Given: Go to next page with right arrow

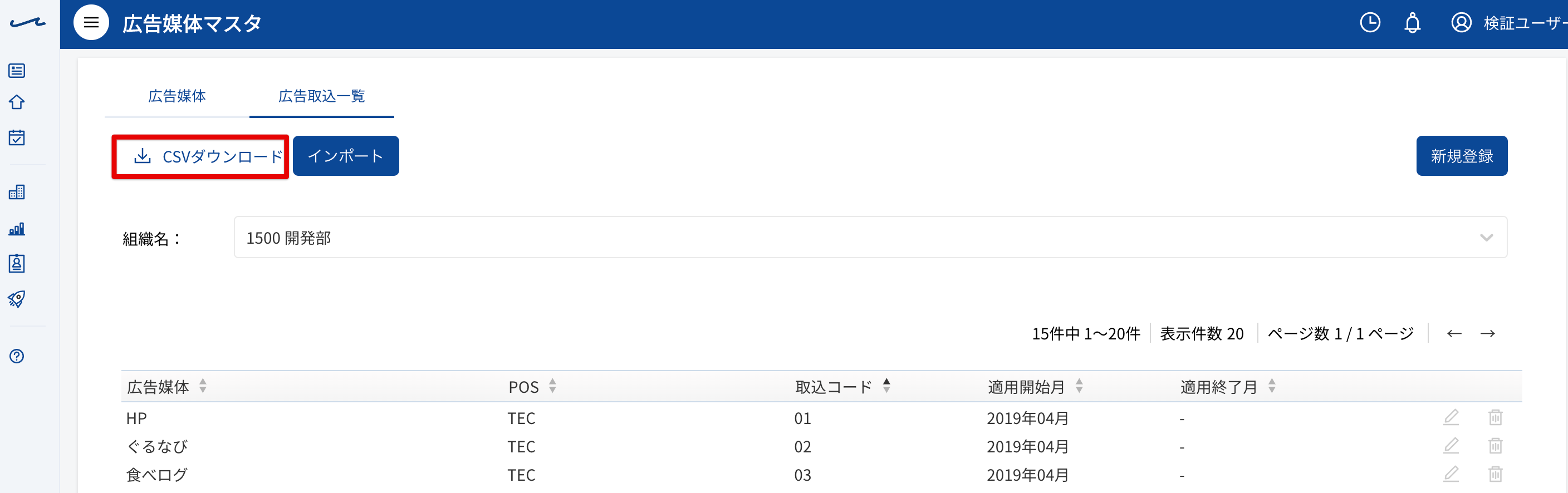Looking at the screenshot, I should coord(1488,333).
